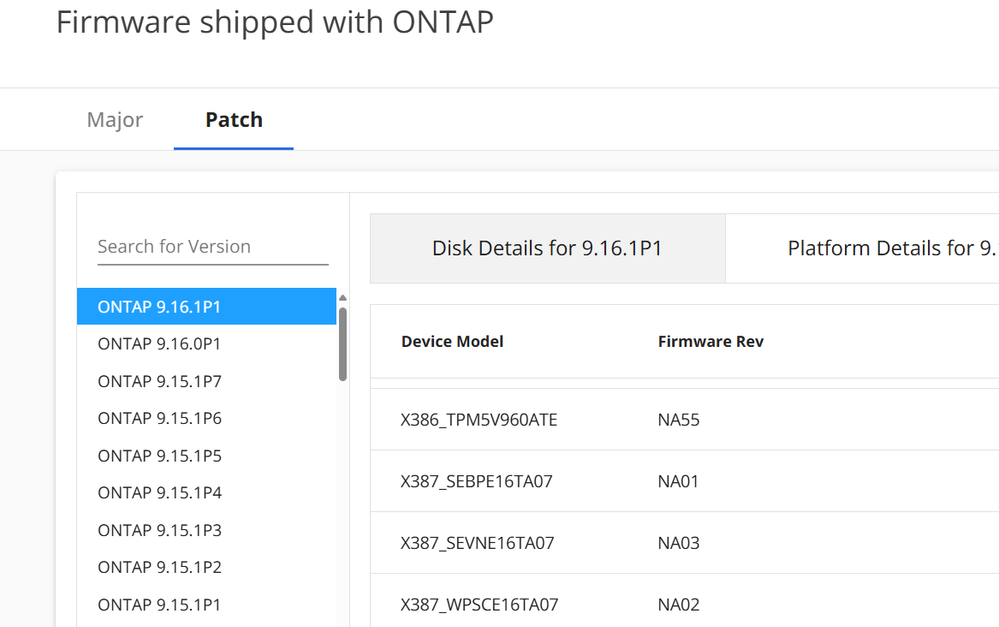Click the Firmware Rev column header

[x=710, y=342]
